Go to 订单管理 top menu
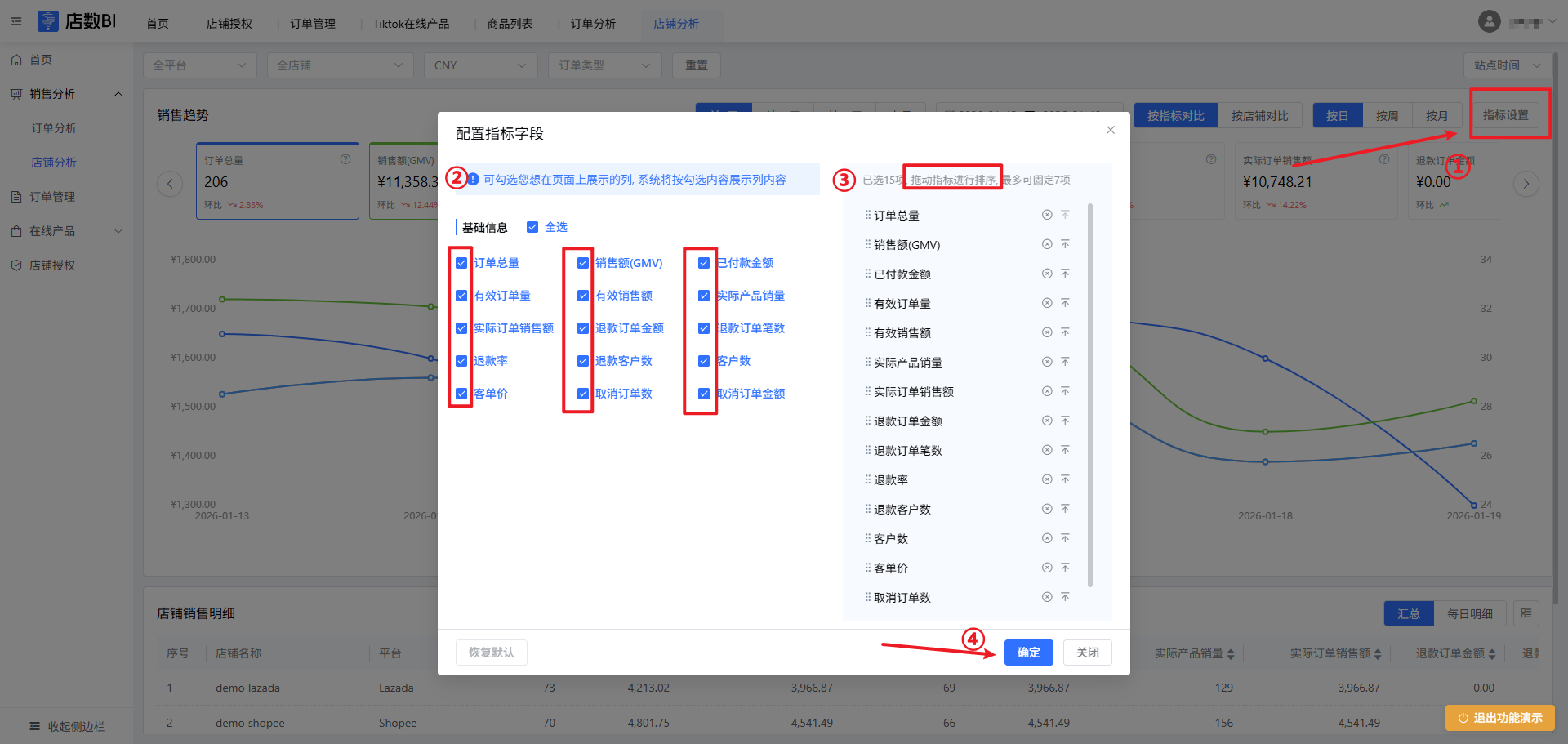This screenshot has height=744, width=1568. [313, 24]
